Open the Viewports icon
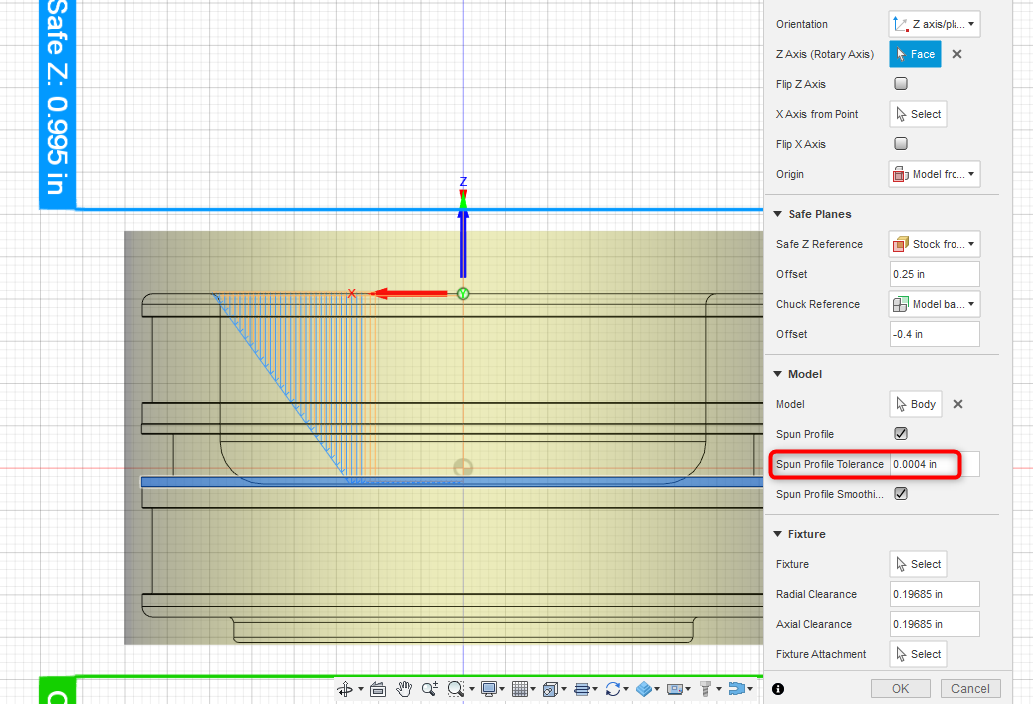1033x704 pixels. tap(552, 688)
